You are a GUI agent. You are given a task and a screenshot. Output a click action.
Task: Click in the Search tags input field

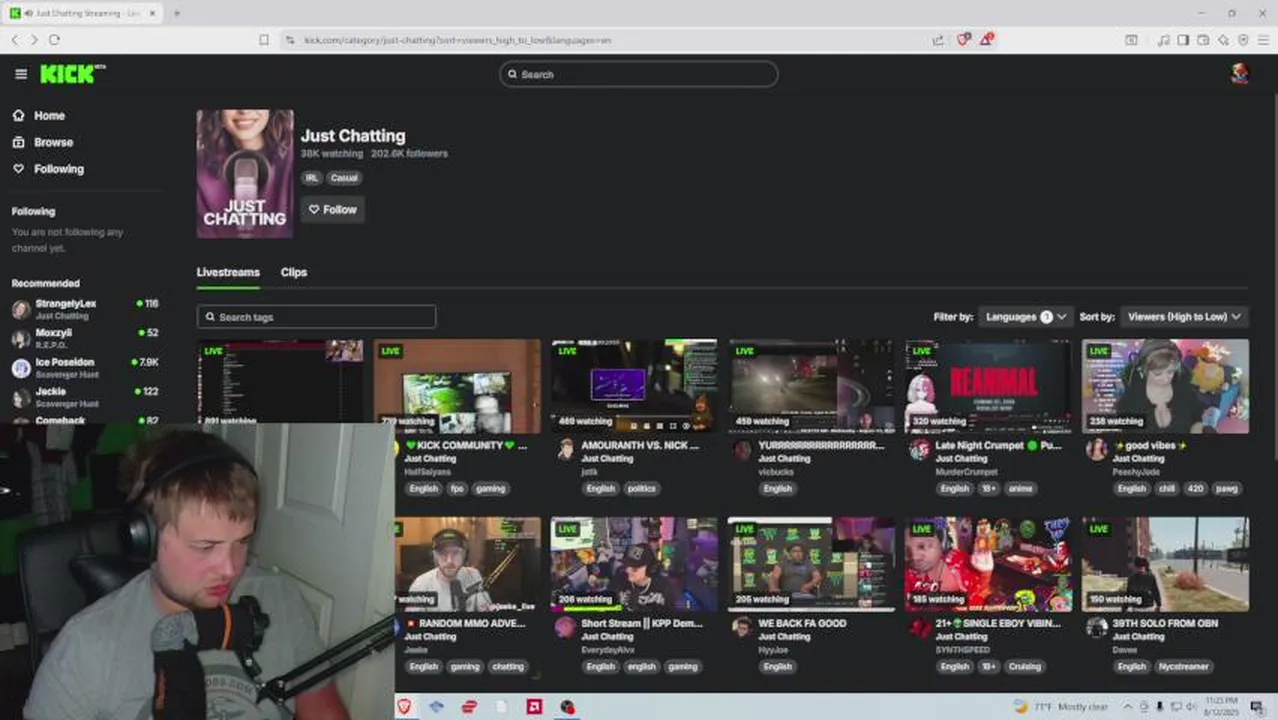click(x=316, y=317)
